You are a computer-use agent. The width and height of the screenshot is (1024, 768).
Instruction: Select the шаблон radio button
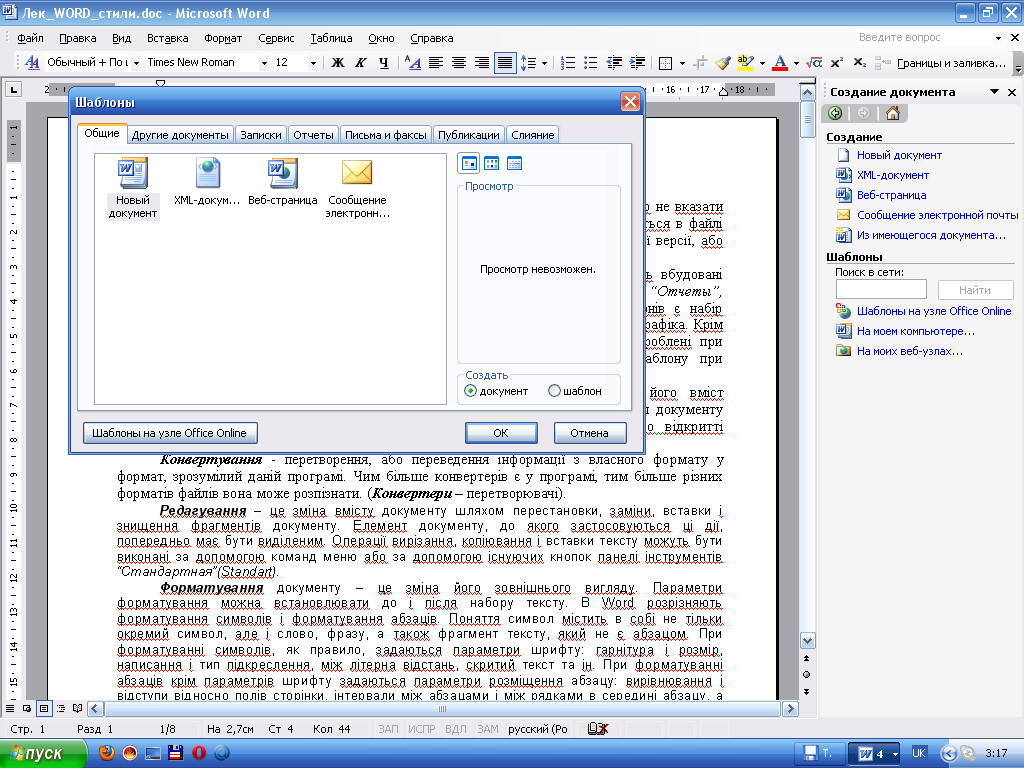coord(554,391)
